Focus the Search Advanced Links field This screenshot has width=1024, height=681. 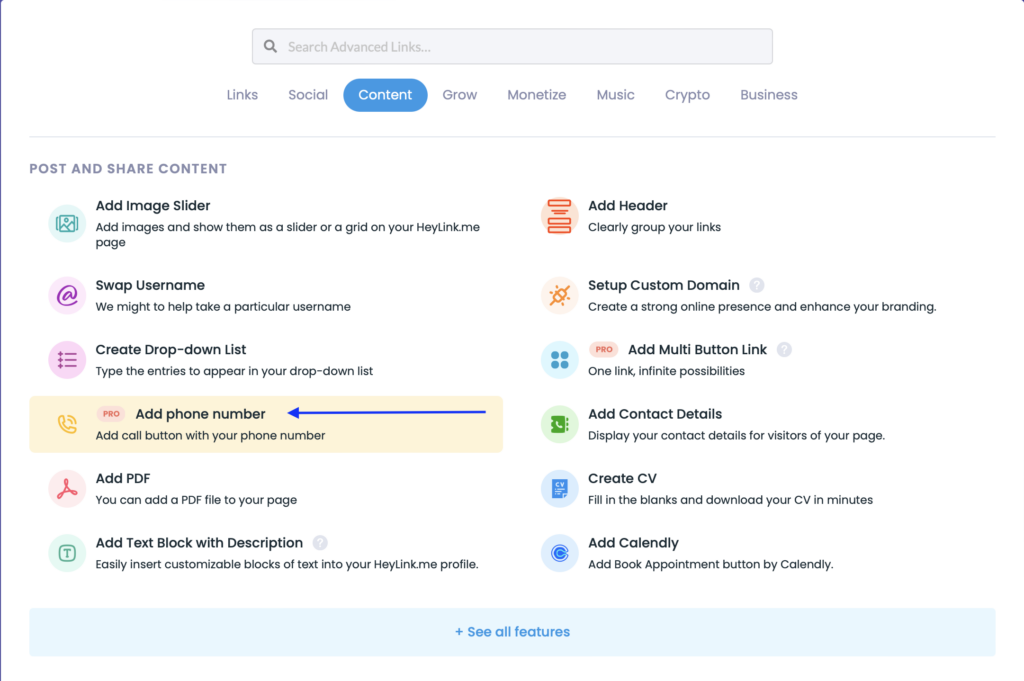click(x=512, y=46)
